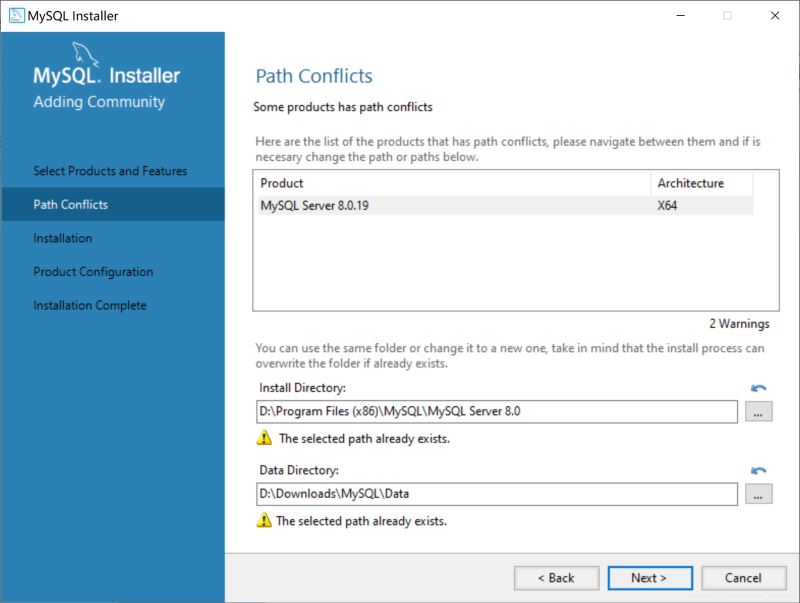Select Installation Complete in the sidebar
The height and width of the screenshot is (603, 800).
91,305
